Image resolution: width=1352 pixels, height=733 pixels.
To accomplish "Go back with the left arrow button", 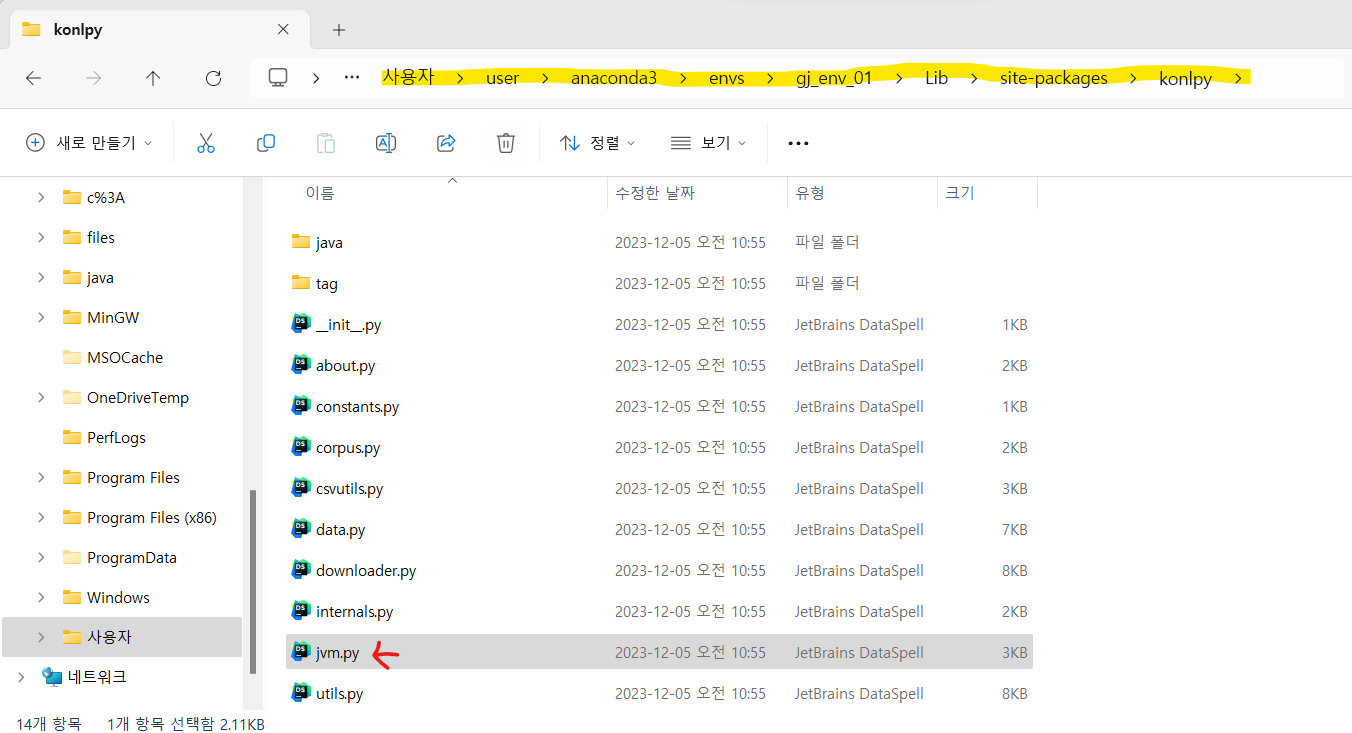I will tap(34, 78).
